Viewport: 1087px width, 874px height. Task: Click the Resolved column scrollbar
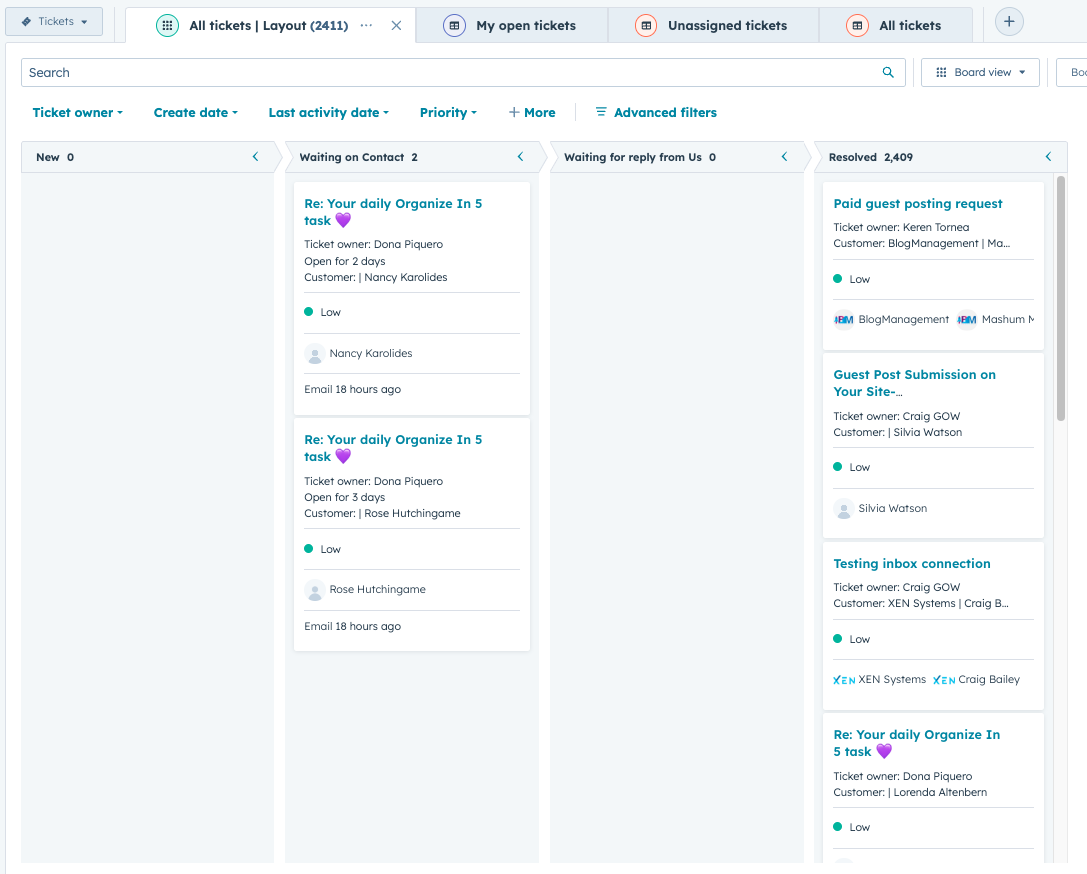[x=1060, y=298]
